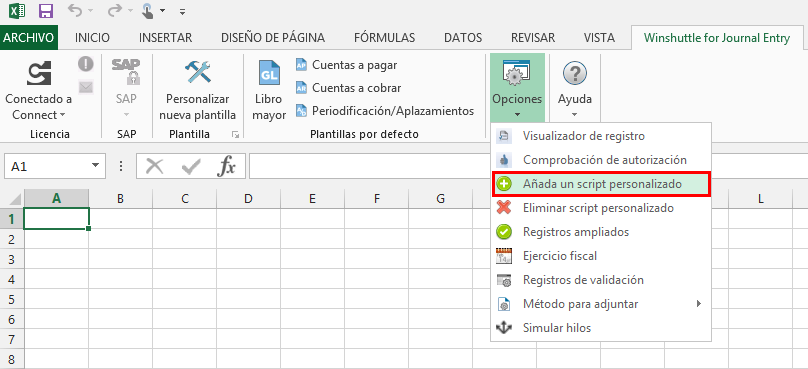Click the Excel application icon

tap(18, 10)
